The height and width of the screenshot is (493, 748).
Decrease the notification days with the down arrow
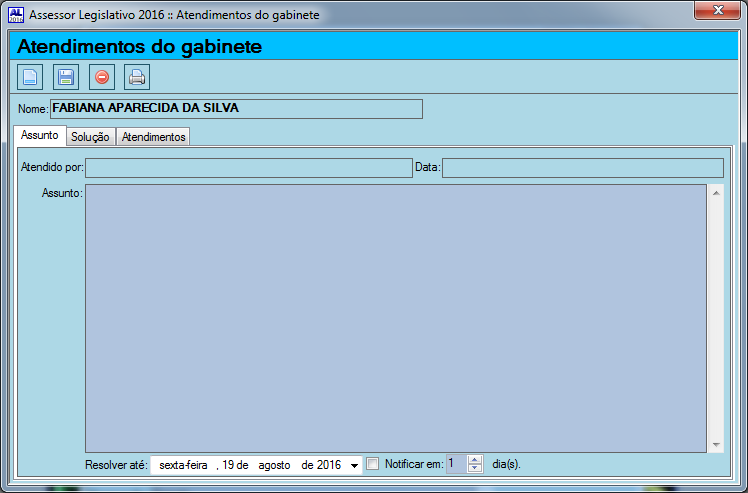[475, 469]
